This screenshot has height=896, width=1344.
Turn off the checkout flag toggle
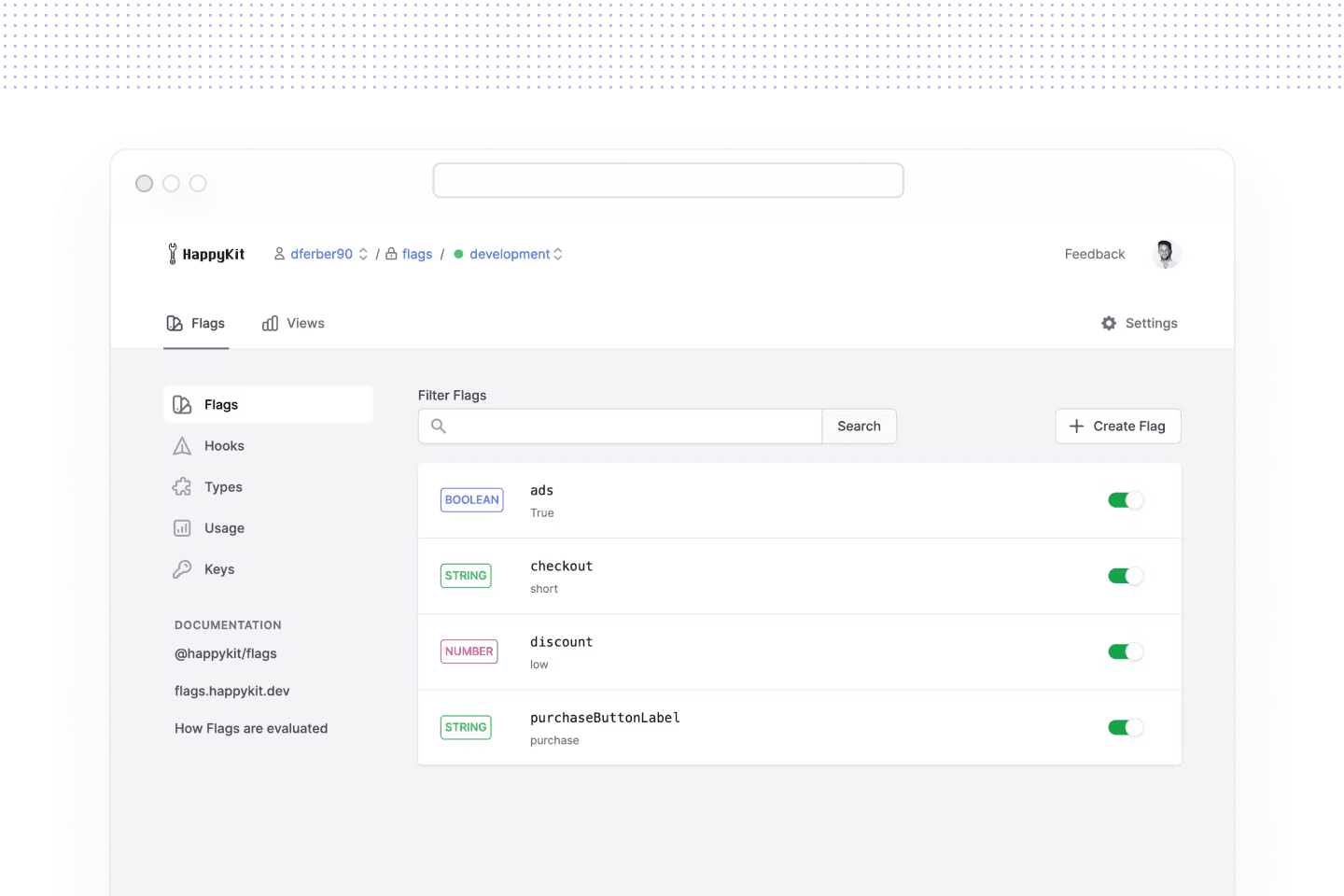click(x=1125, y=576)
